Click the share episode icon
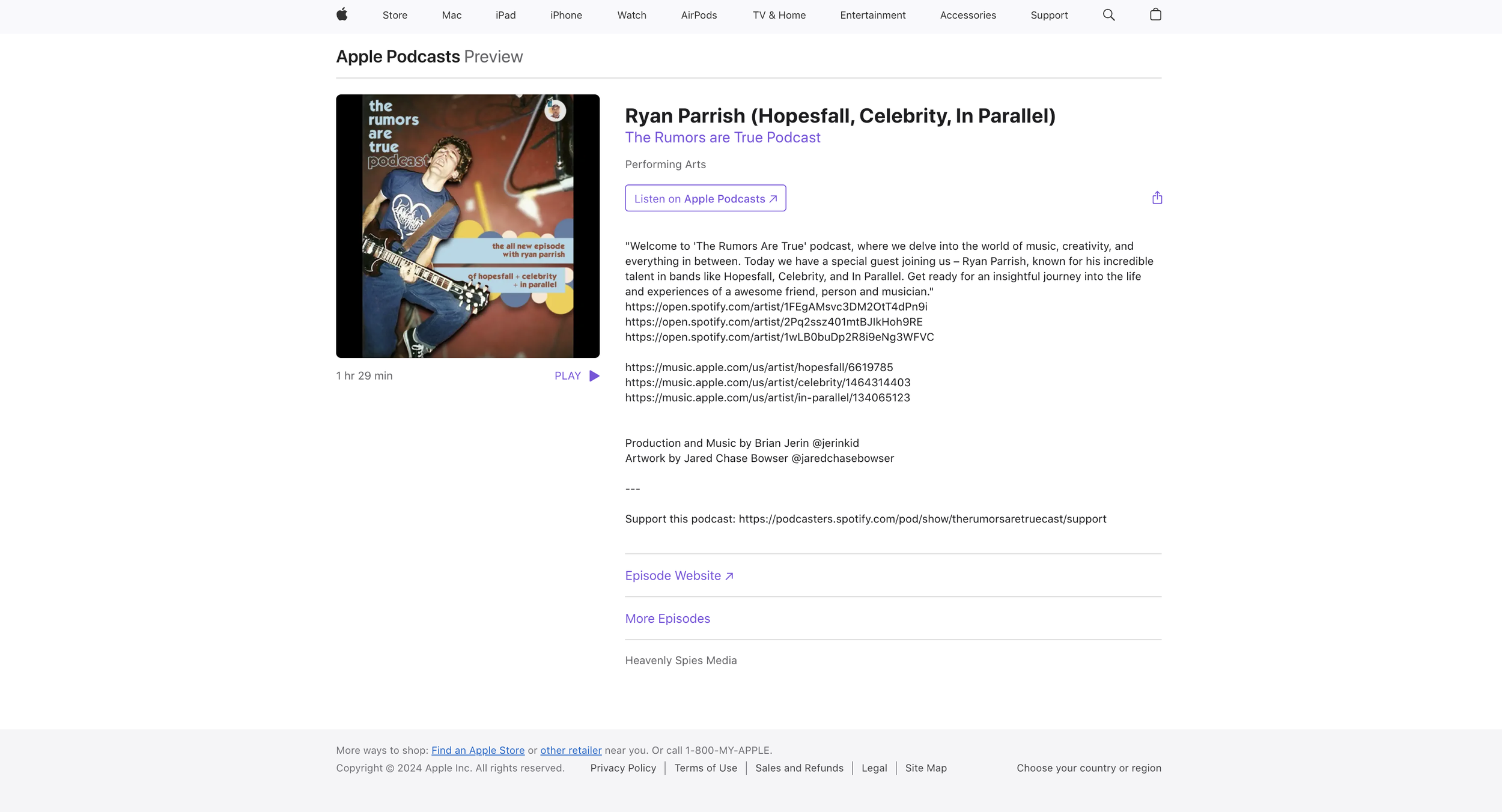The image size is (1502, 812). coord(1157,198)
